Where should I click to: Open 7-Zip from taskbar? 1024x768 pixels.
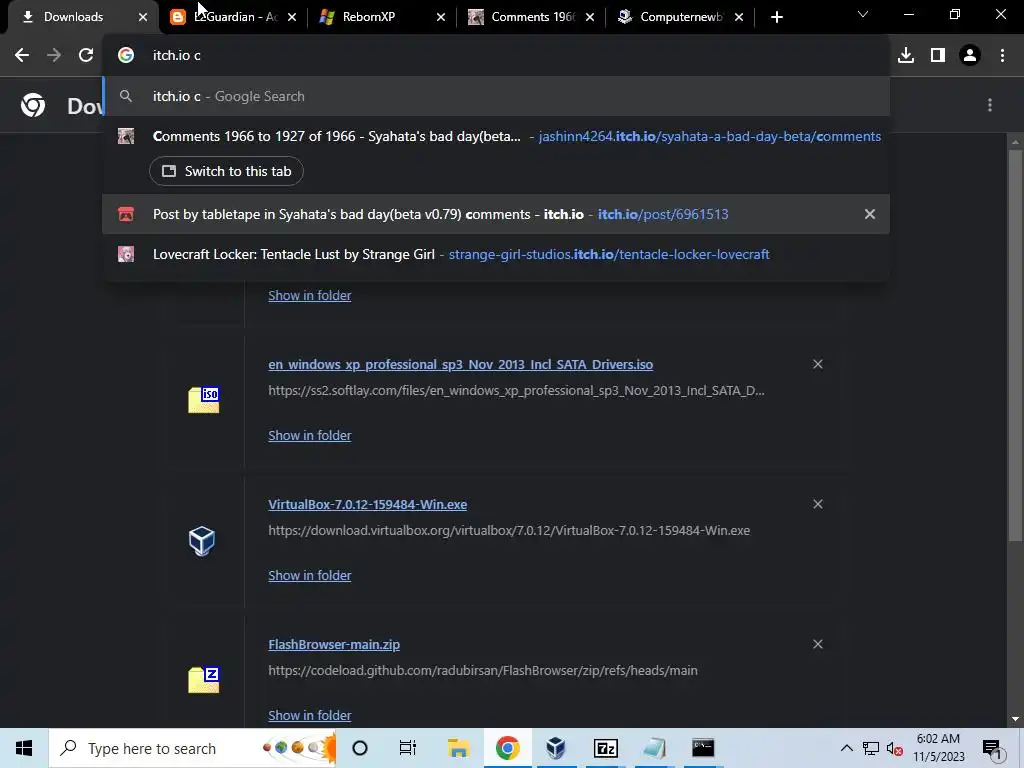tap(605, 748)
